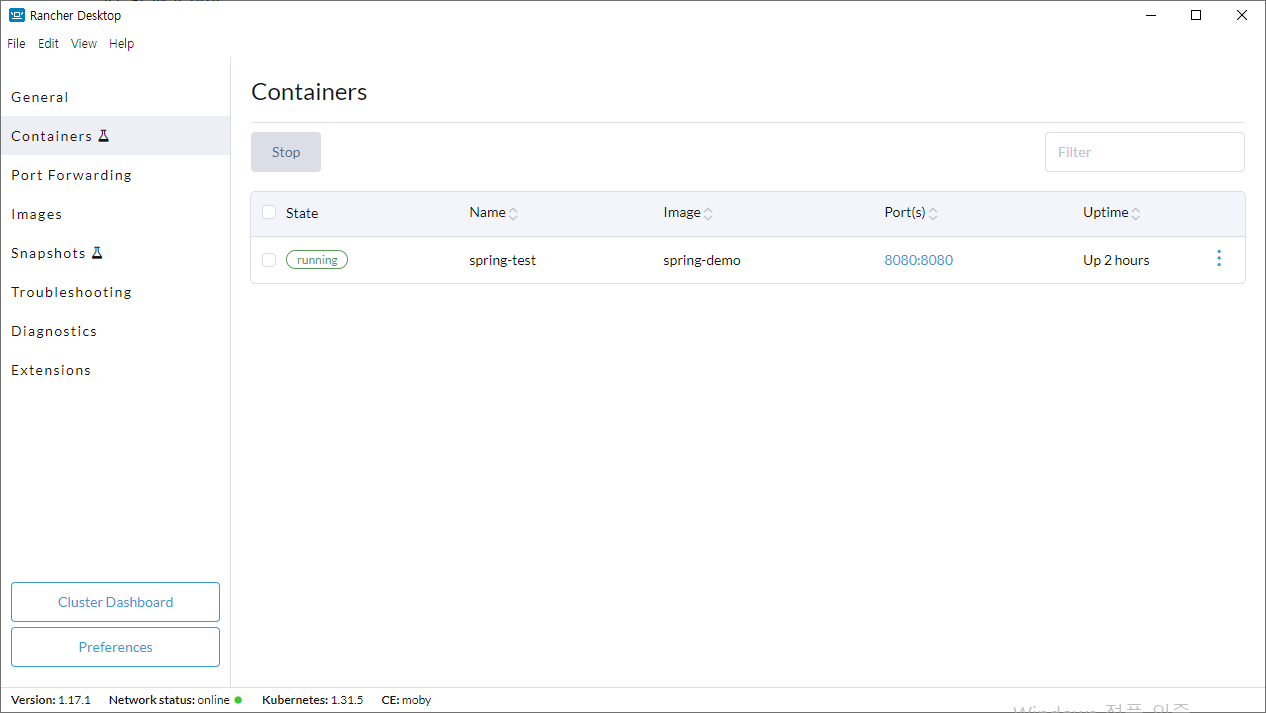
Task: Open the Help menu
Action: [x=121, y=44]
